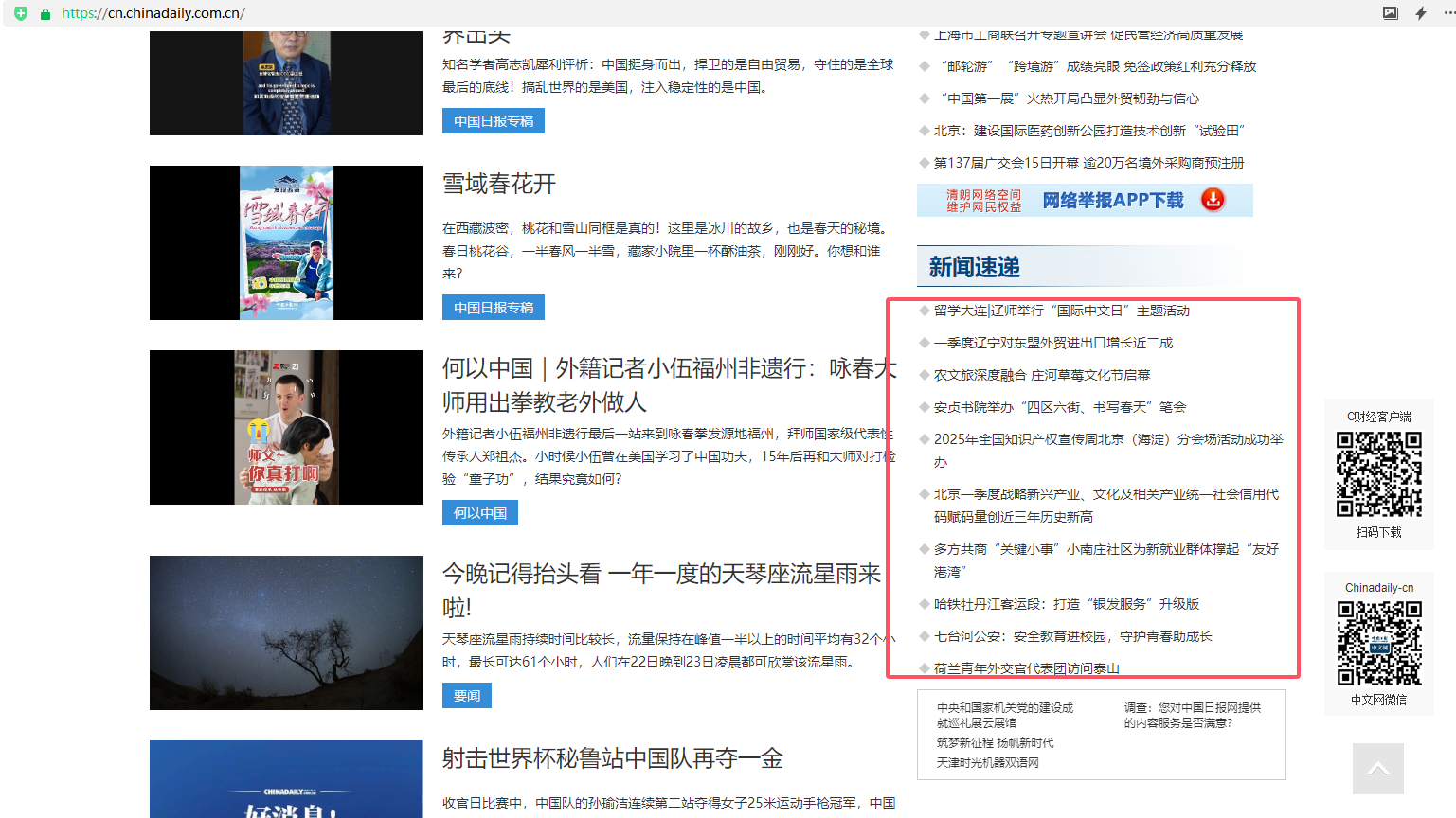This screenshot has height=818, width=1456.
Task: Click the 何以中国 tag button
Action: pos(480,513)
